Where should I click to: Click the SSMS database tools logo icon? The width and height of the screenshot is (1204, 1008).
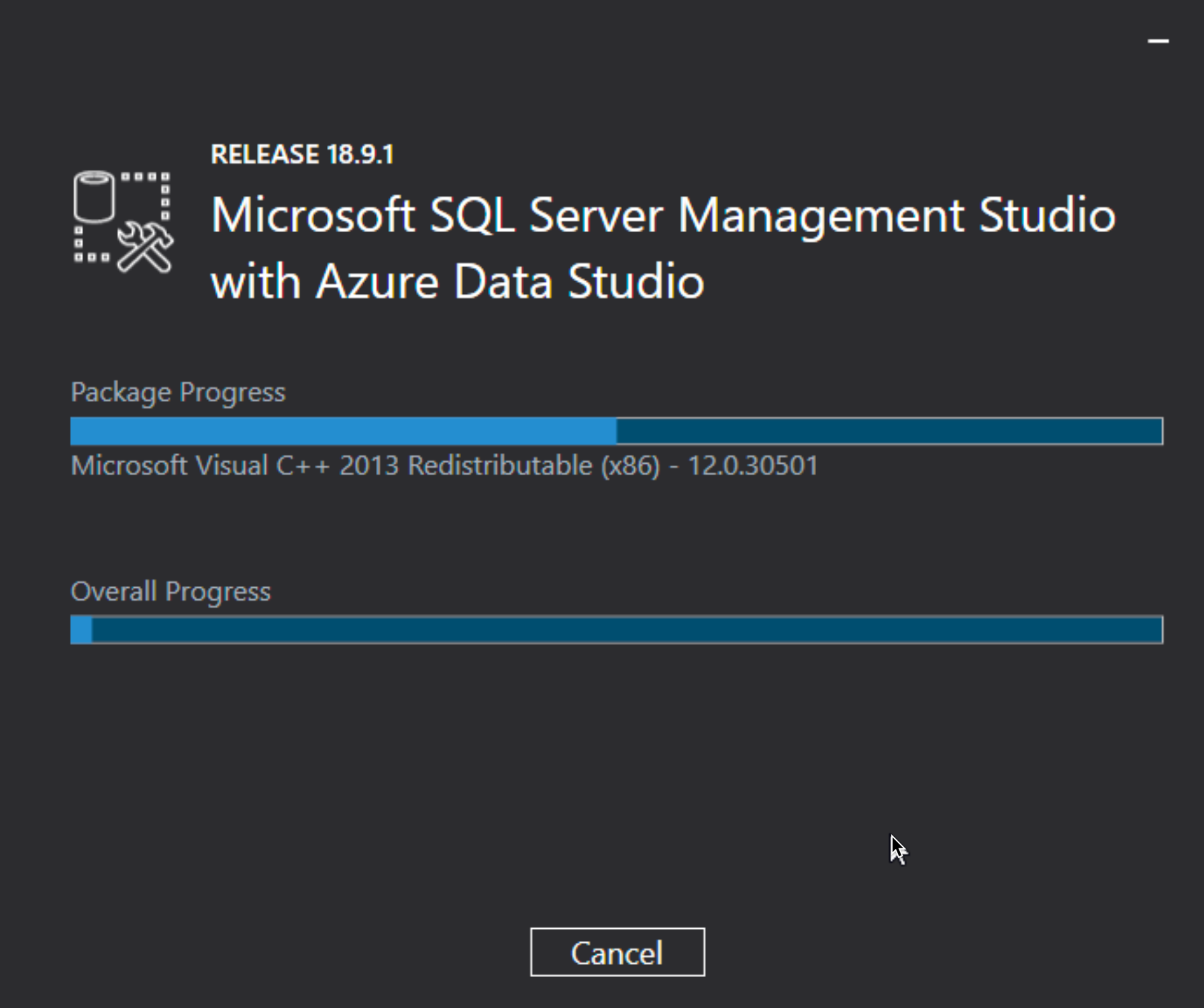pos(123,221)
